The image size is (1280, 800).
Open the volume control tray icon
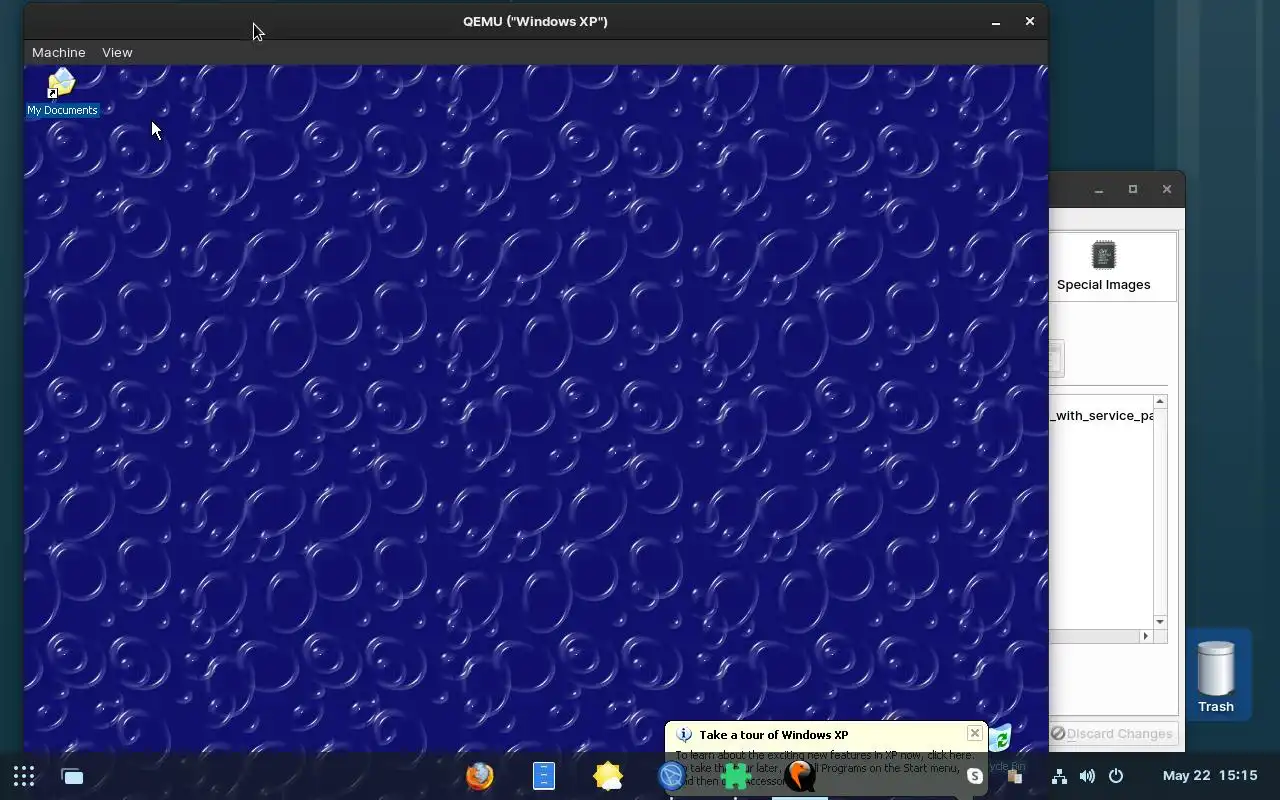click(1087, 776)
